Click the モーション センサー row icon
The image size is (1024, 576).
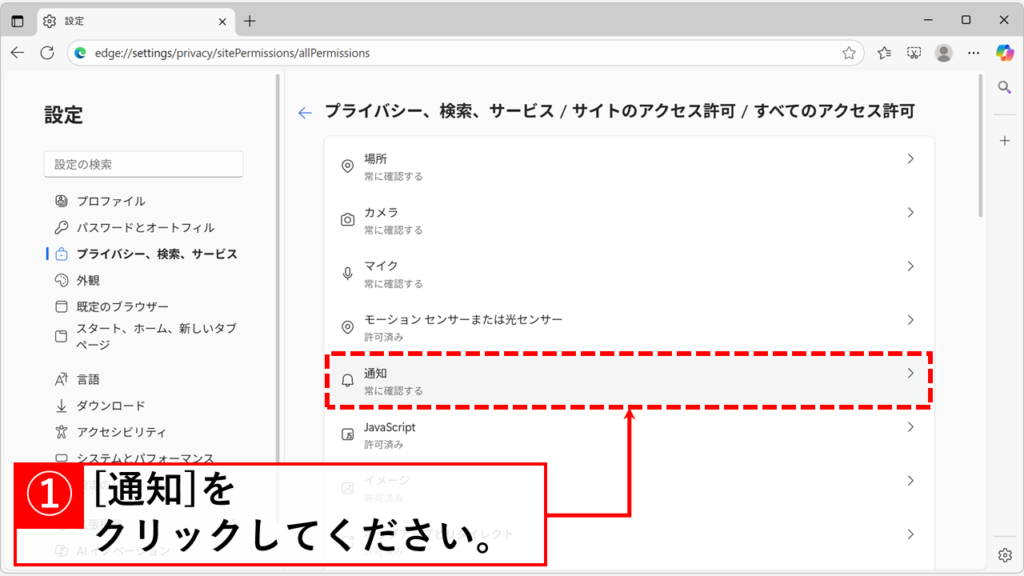347,327
